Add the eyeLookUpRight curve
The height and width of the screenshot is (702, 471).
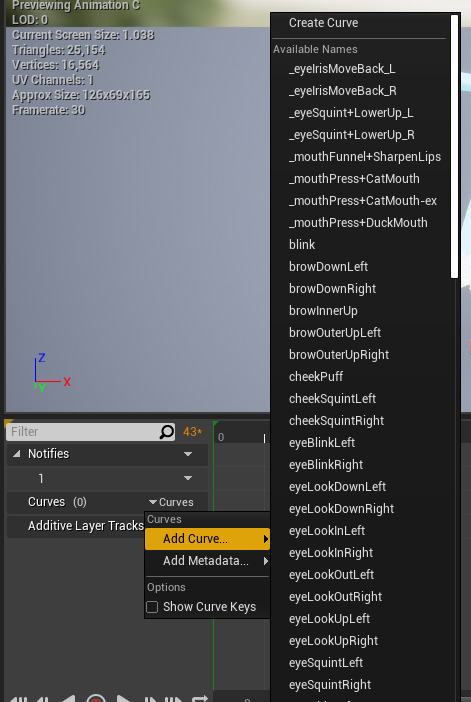333,640
